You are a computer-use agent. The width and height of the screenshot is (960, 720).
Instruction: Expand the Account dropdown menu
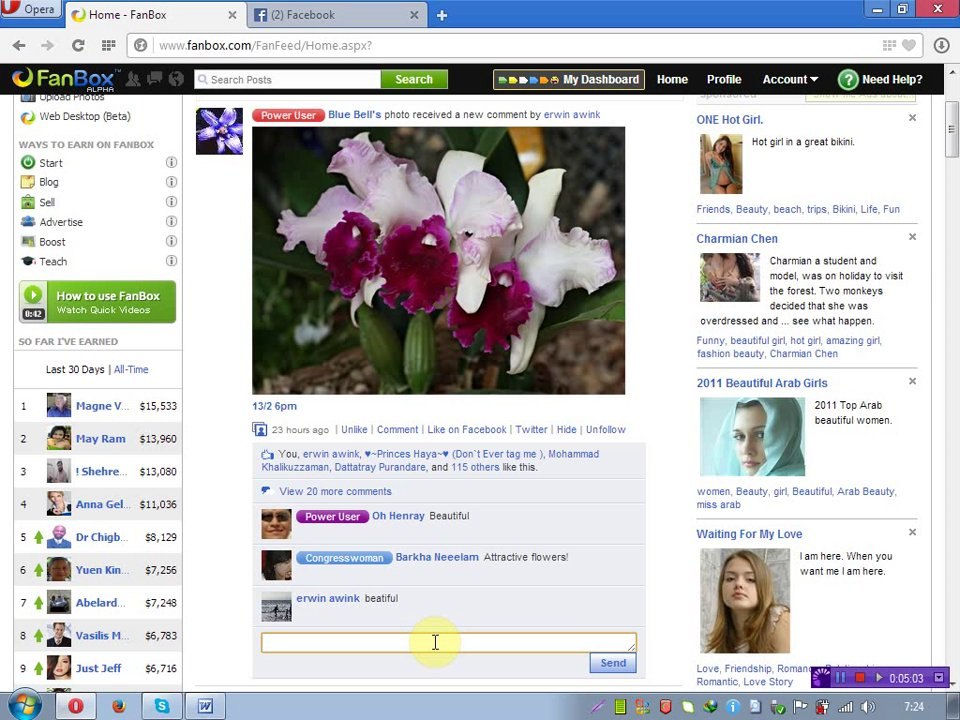coord(790,80)
